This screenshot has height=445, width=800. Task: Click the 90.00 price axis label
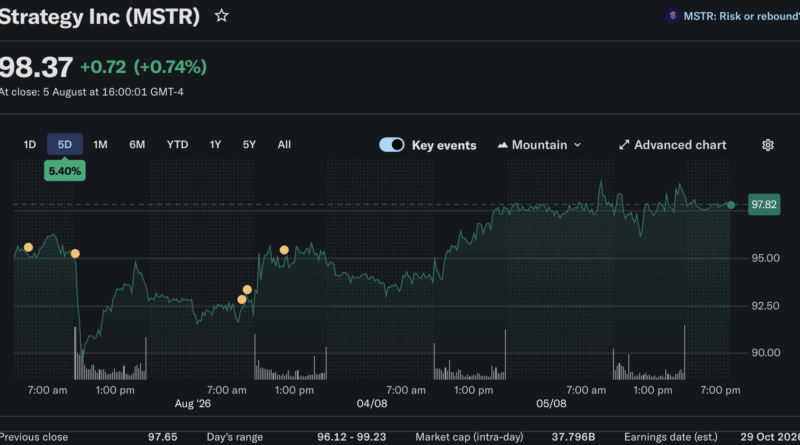click(x=765, y=353)
